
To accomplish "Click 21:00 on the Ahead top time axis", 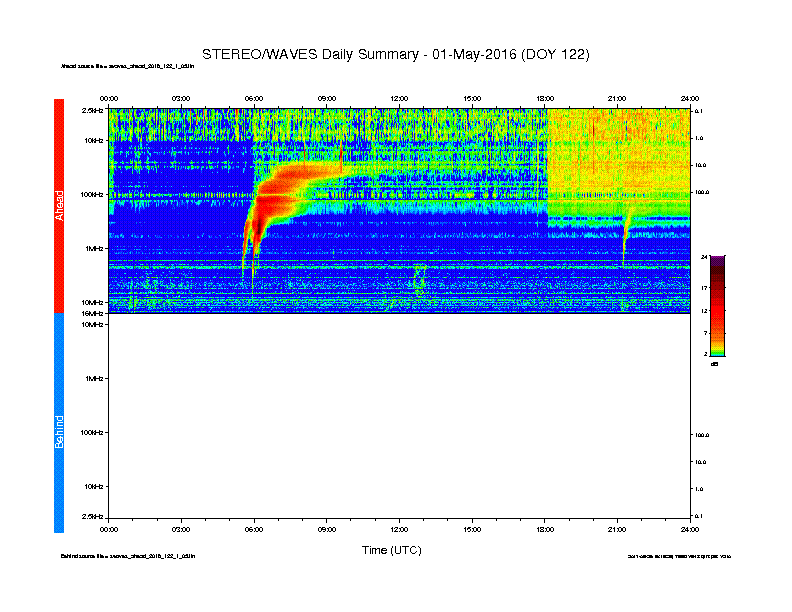I will click(617, 98).
